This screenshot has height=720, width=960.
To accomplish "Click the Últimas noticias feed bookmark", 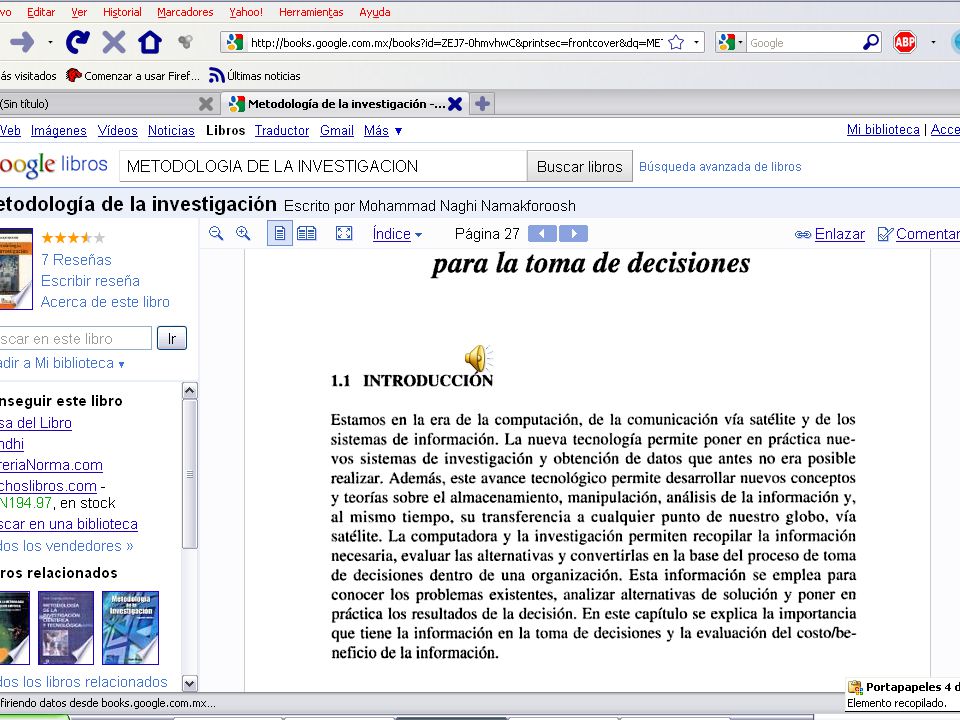I will point(255,76).
